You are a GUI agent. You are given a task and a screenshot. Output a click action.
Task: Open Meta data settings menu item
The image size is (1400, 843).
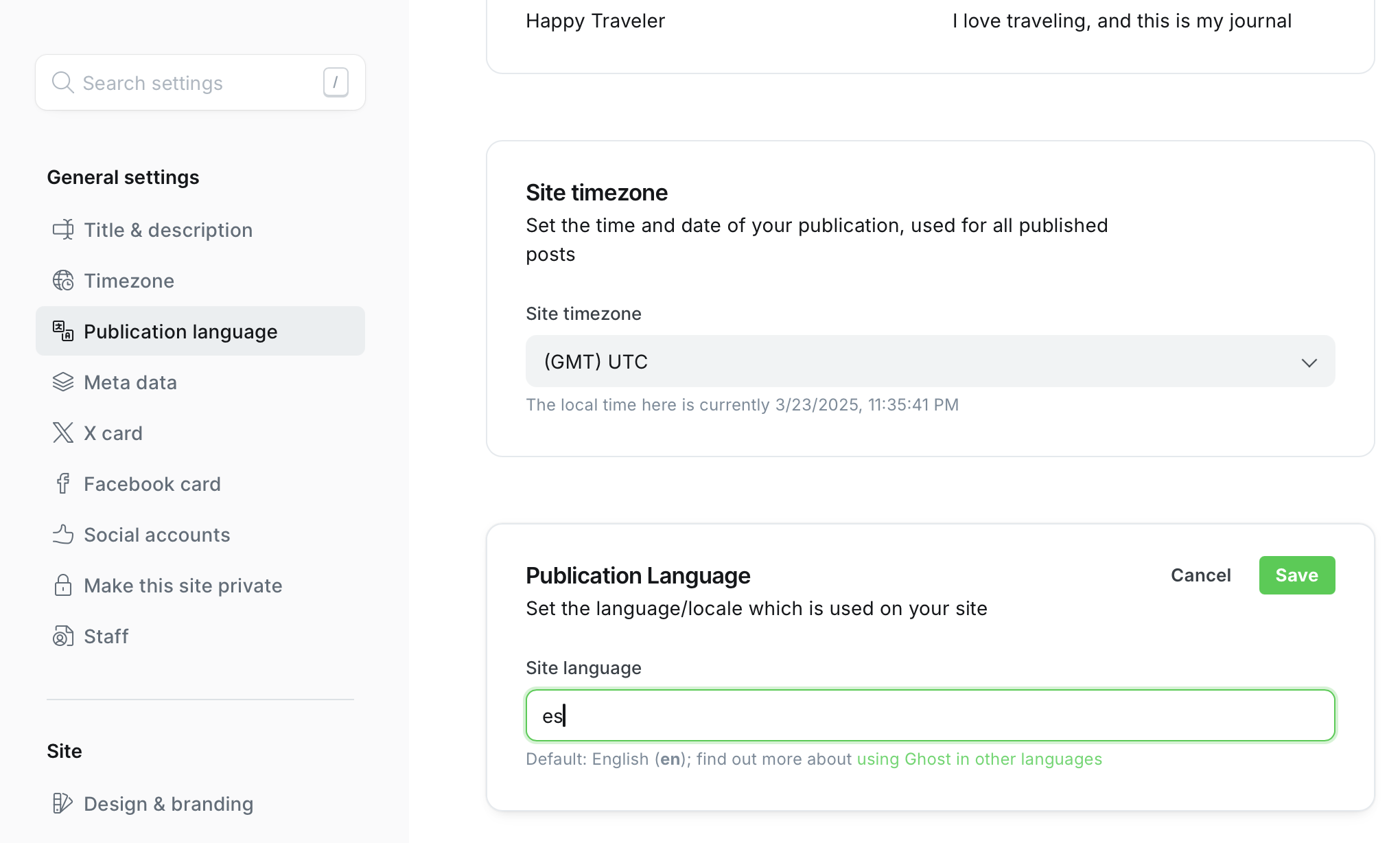point(130,382)
